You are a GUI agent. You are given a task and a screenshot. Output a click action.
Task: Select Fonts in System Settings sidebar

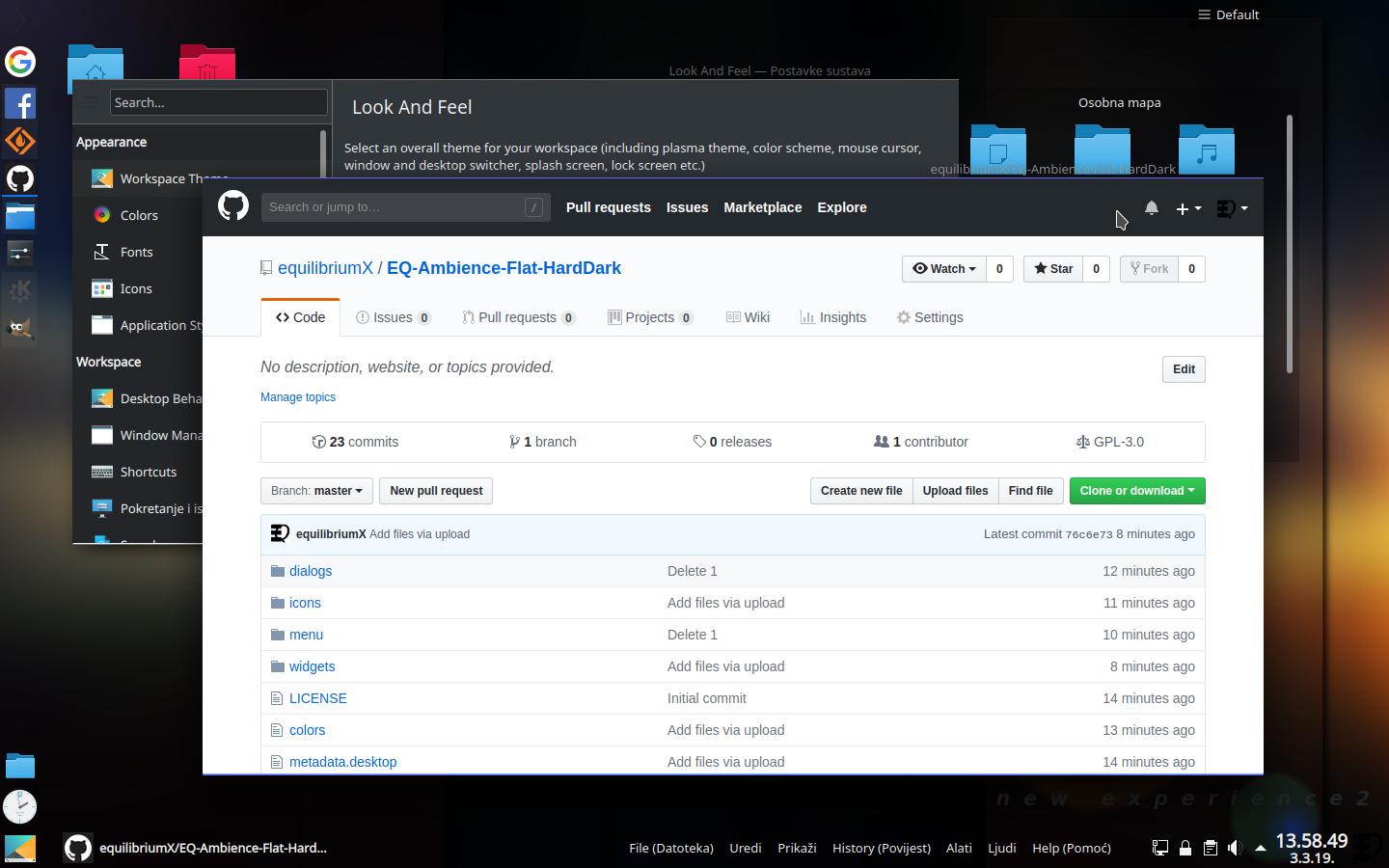(137, 252)
